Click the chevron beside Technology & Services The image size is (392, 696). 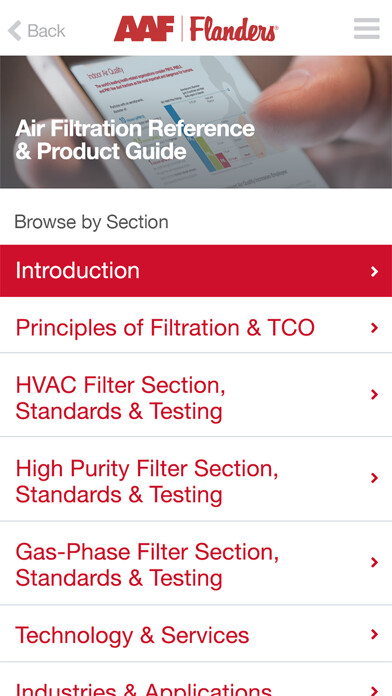coord(375,634)
